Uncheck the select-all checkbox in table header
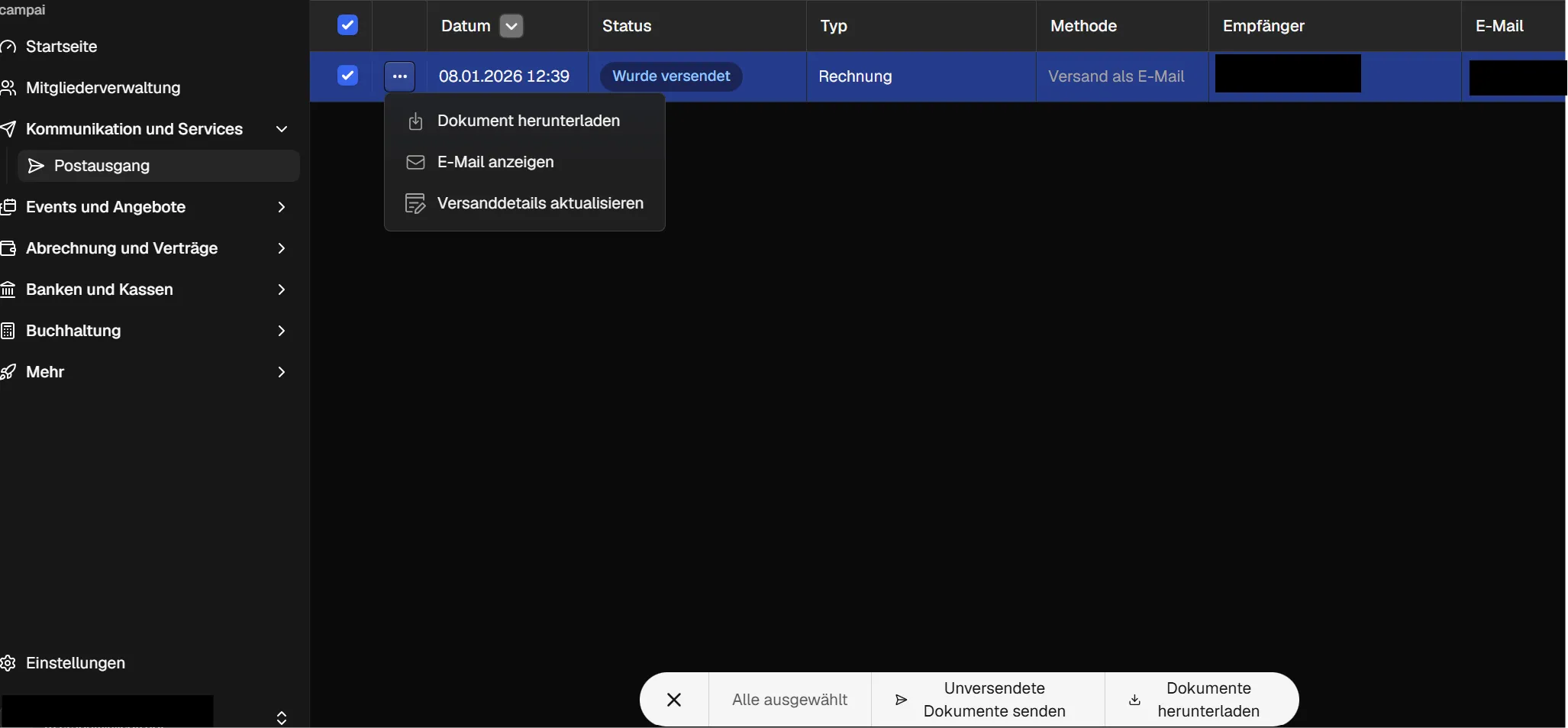The image size is (1568, 728). click(347, 26)
